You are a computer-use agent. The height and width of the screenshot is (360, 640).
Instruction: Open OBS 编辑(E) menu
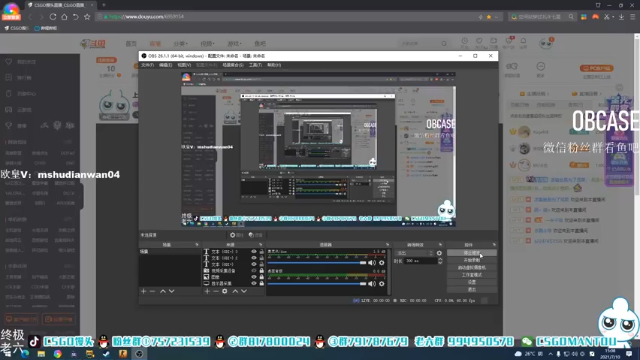click(165, 65)
